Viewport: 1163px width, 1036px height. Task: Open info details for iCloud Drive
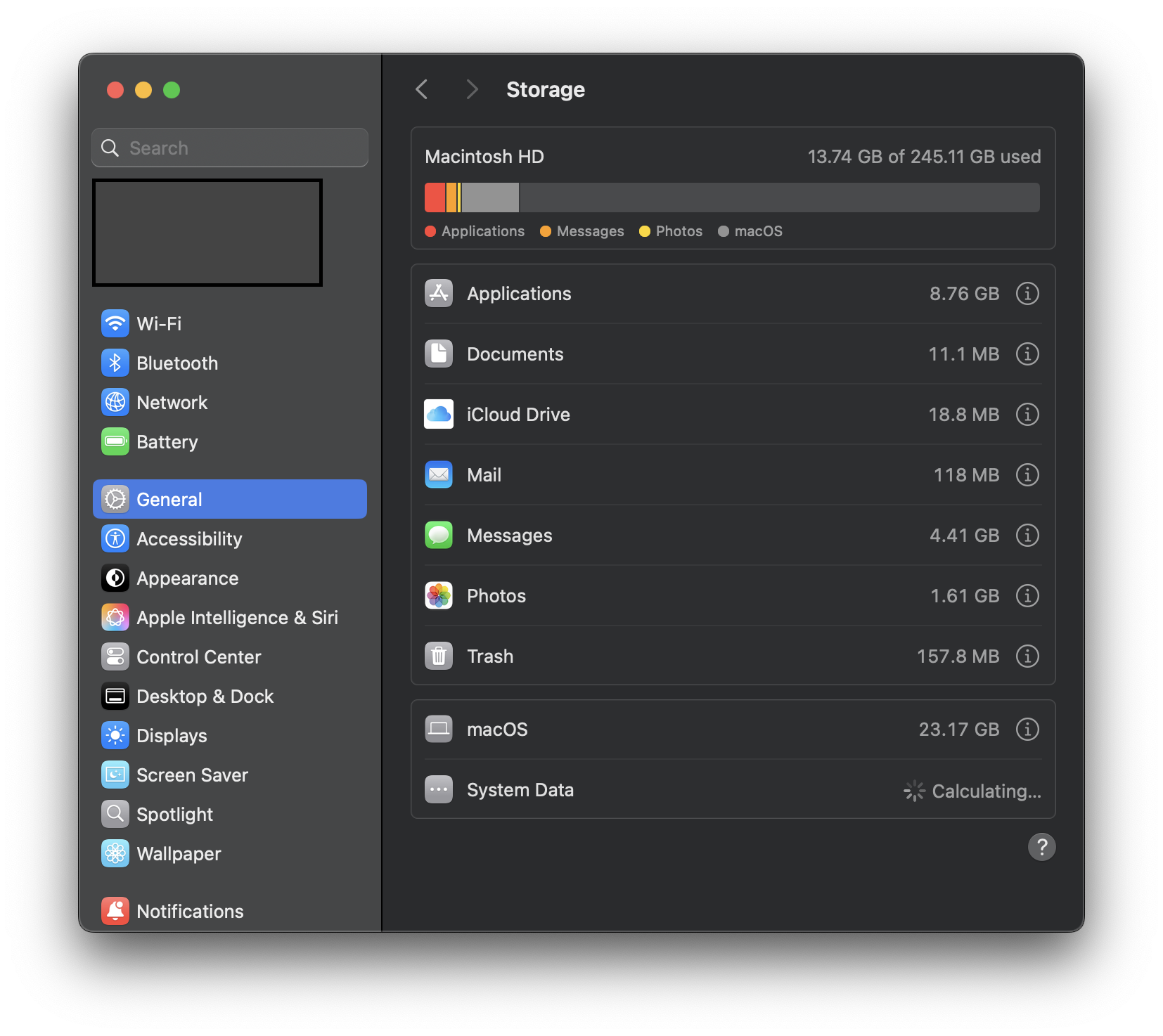click(1027, 414)
